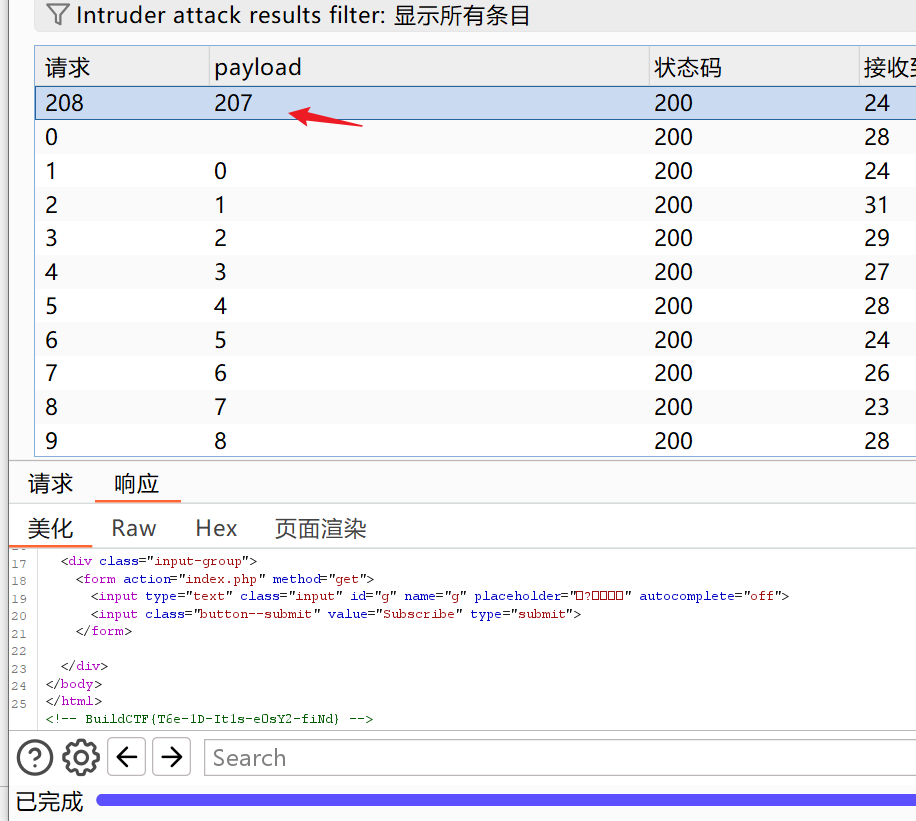Go to next search match arrow
This screenshot has height=821, width=916.
[172, 757]
